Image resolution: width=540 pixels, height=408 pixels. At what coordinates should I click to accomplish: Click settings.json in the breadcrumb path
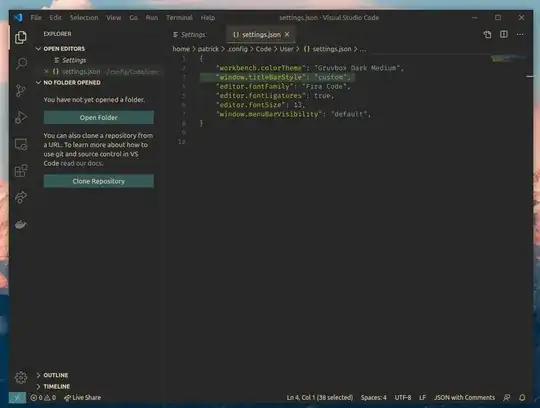click(328, 49)
